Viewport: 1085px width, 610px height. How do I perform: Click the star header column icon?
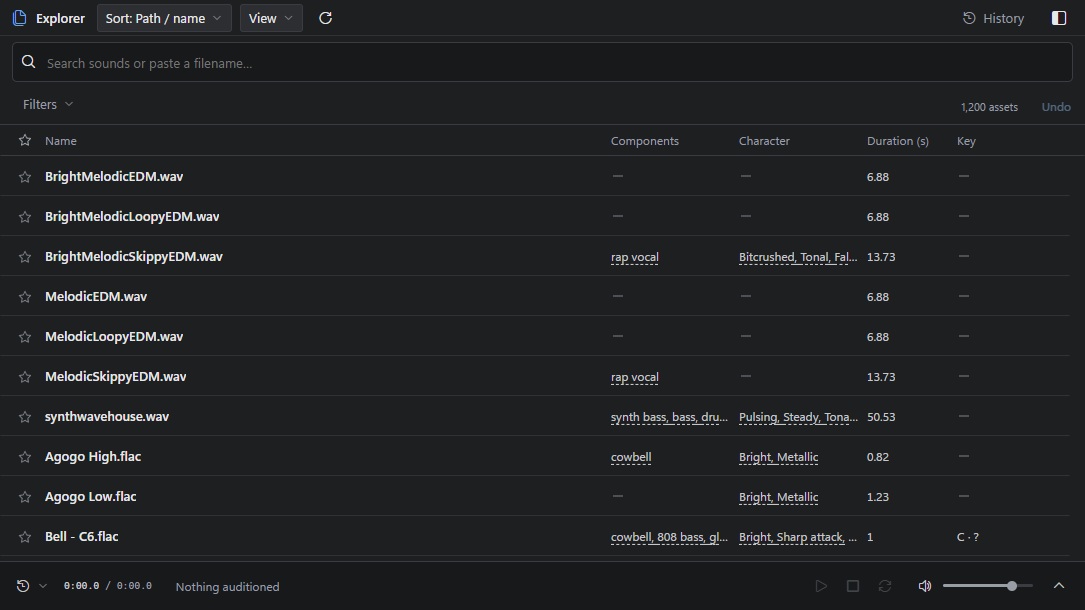click(25, 140)
